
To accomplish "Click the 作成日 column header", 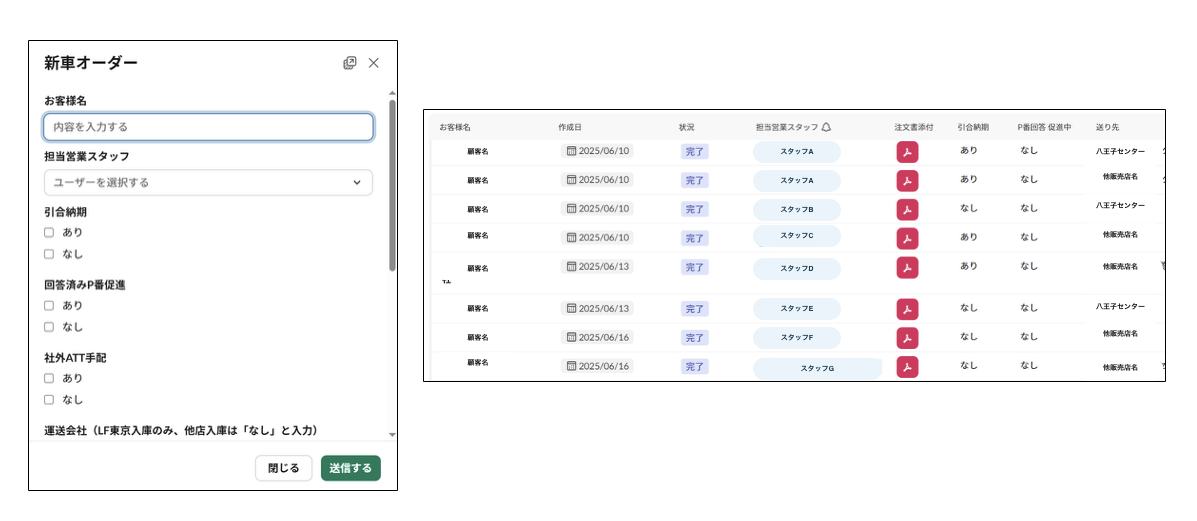I will [570, 128].
